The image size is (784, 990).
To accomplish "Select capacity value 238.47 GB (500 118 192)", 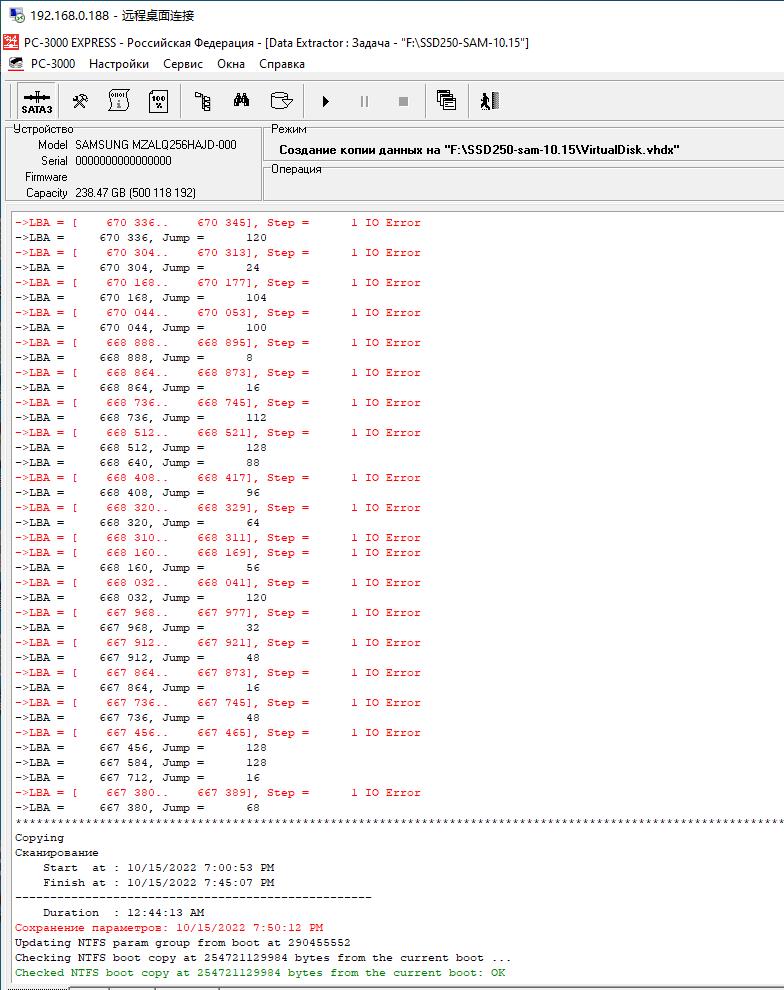I will tap(135, 193).
